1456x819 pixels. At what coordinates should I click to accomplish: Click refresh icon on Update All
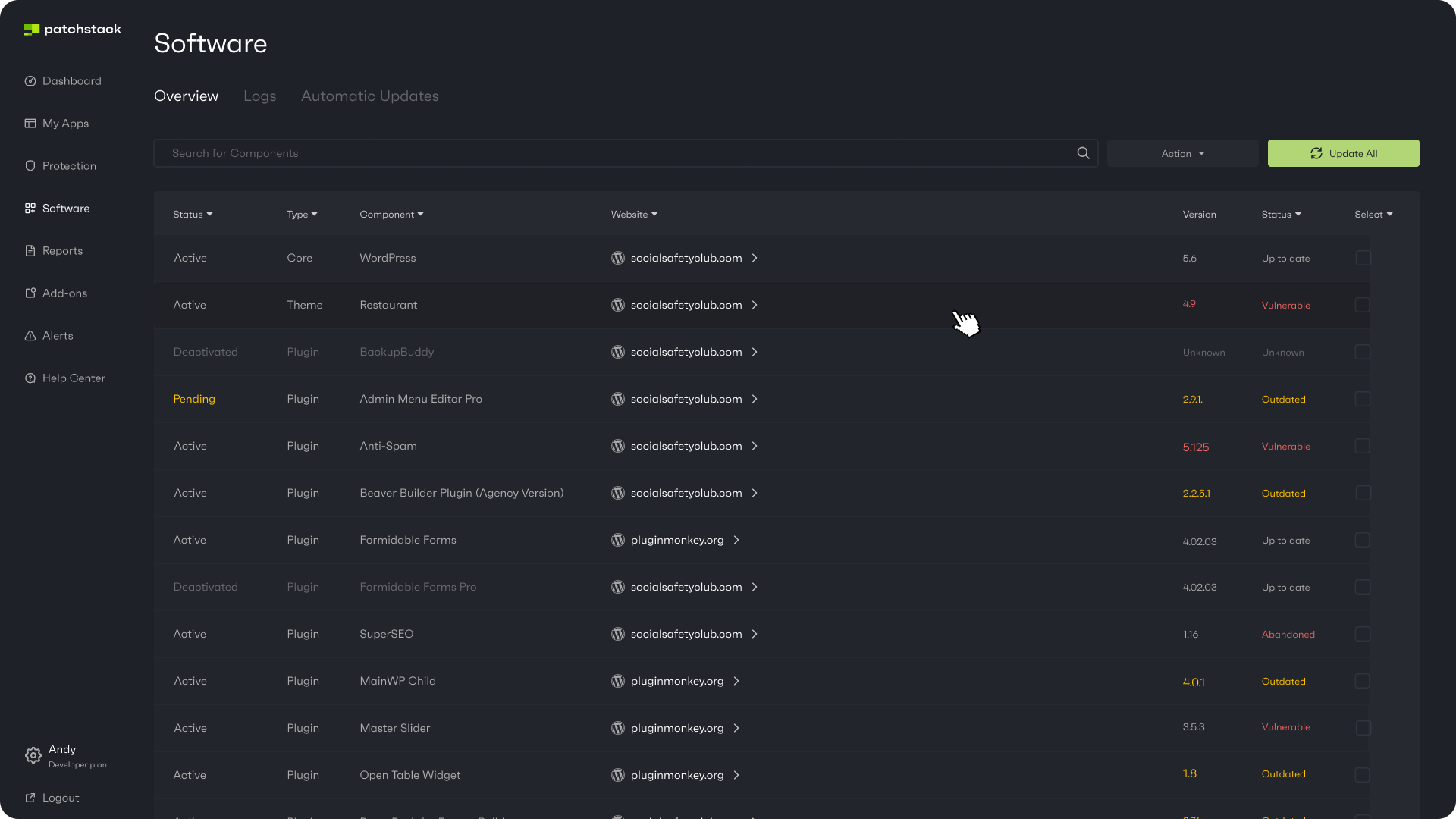point(1316,153)
